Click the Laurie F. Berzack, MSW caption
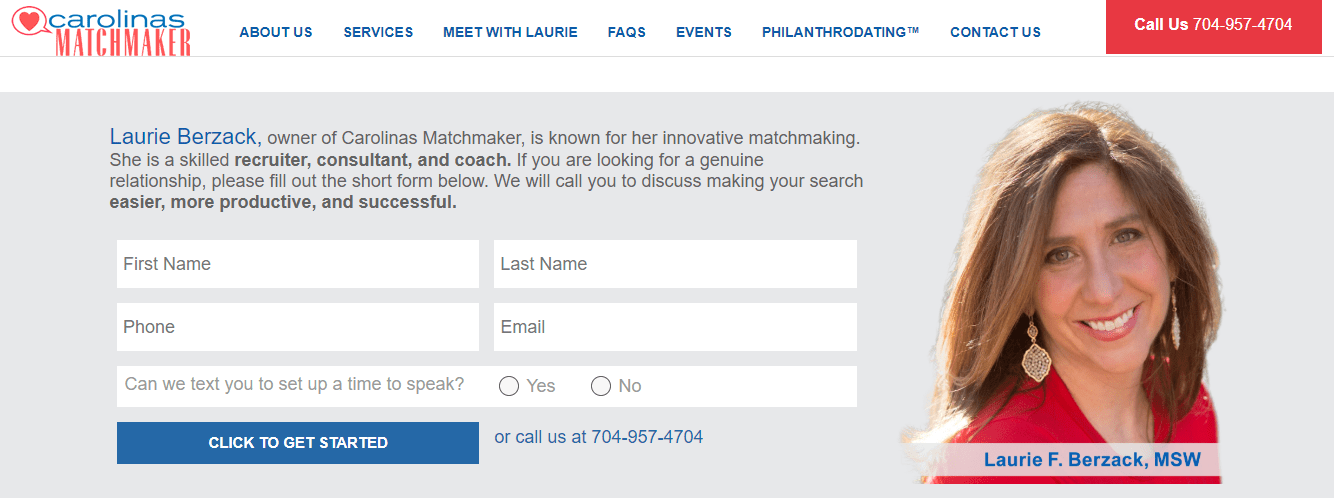Screen dimensions: 1334x498 [1092, 460]
